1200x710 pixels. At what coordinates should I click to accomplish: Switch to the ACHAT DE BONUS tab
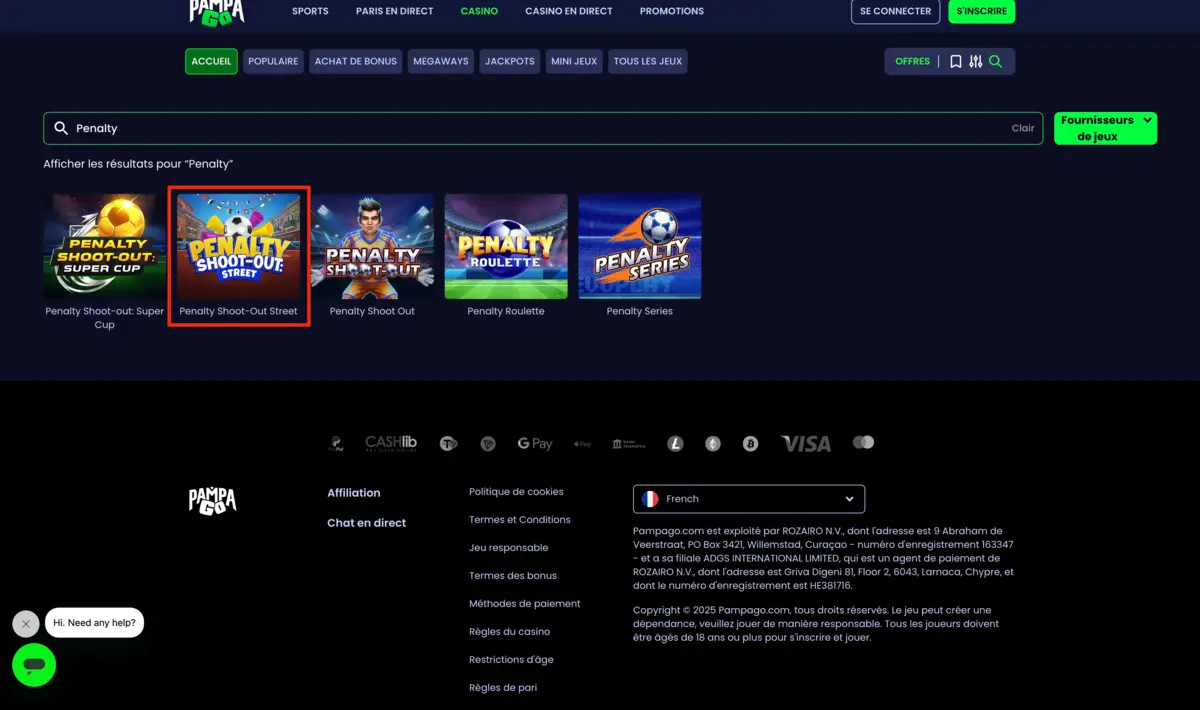356,61
